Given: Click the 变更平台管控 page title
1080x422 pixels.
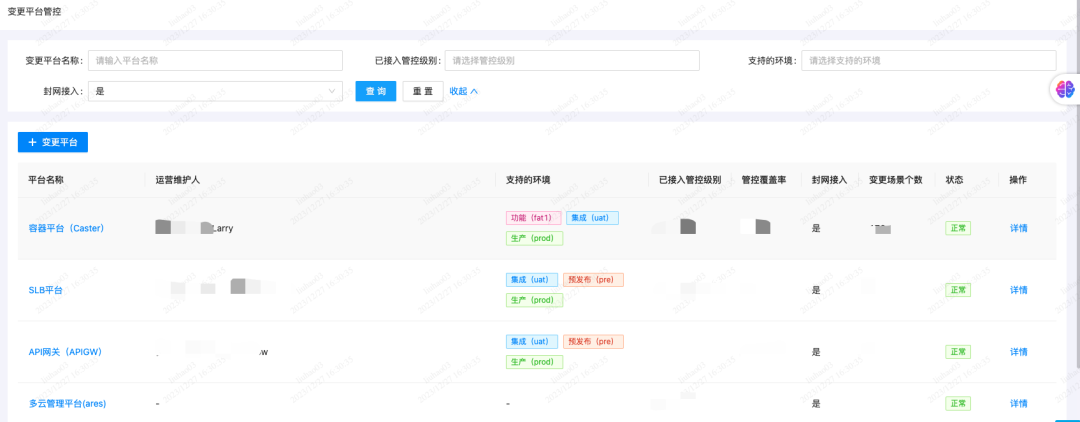Looking at the screenshot, I should click(x=34, y=12).
